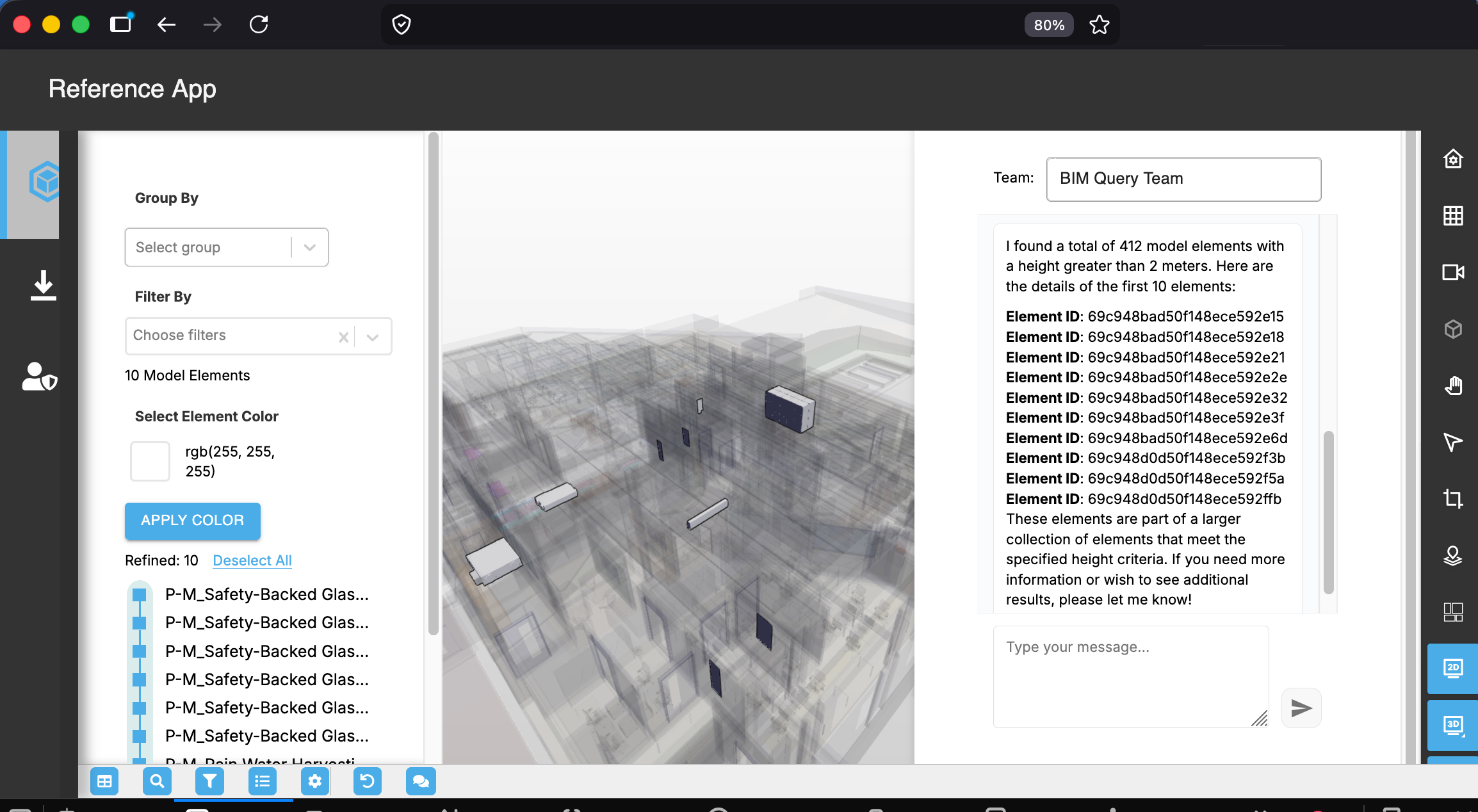Select the pan hand tool

click(1453, 386)
